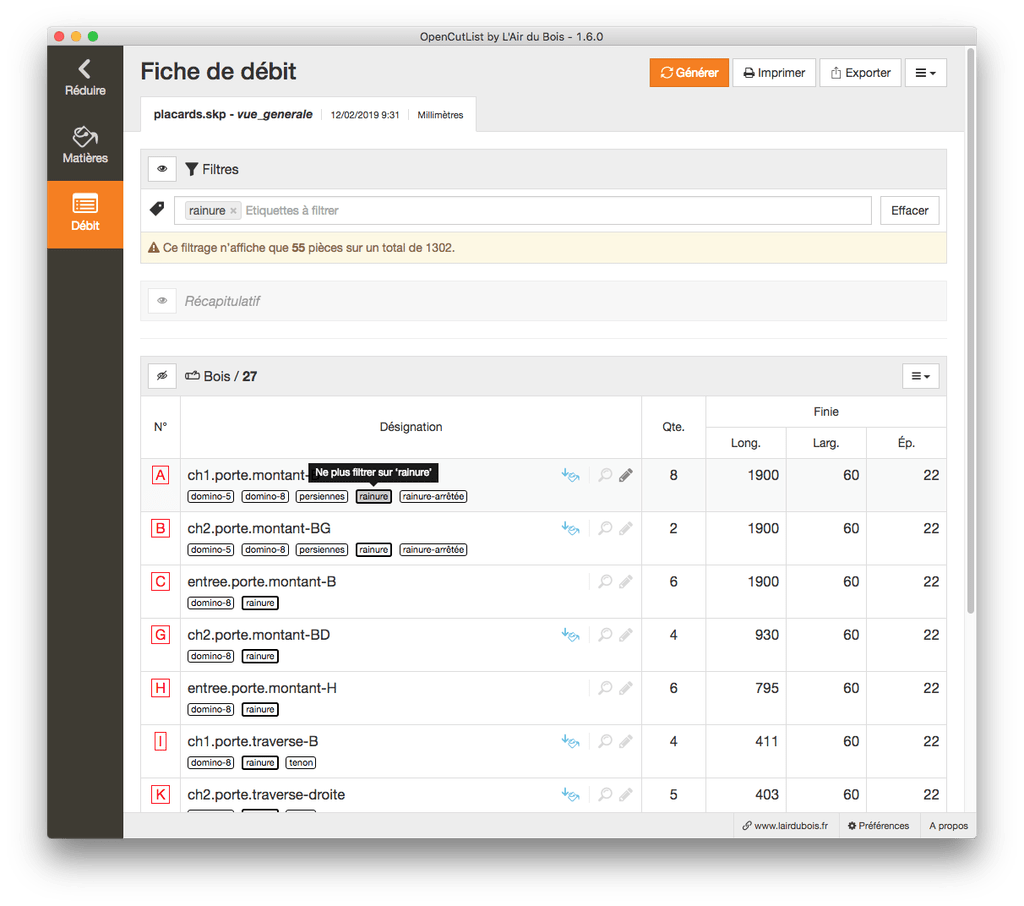Click magnifier icon for ch2.porte.traverse-droite

tap(605, 794)
